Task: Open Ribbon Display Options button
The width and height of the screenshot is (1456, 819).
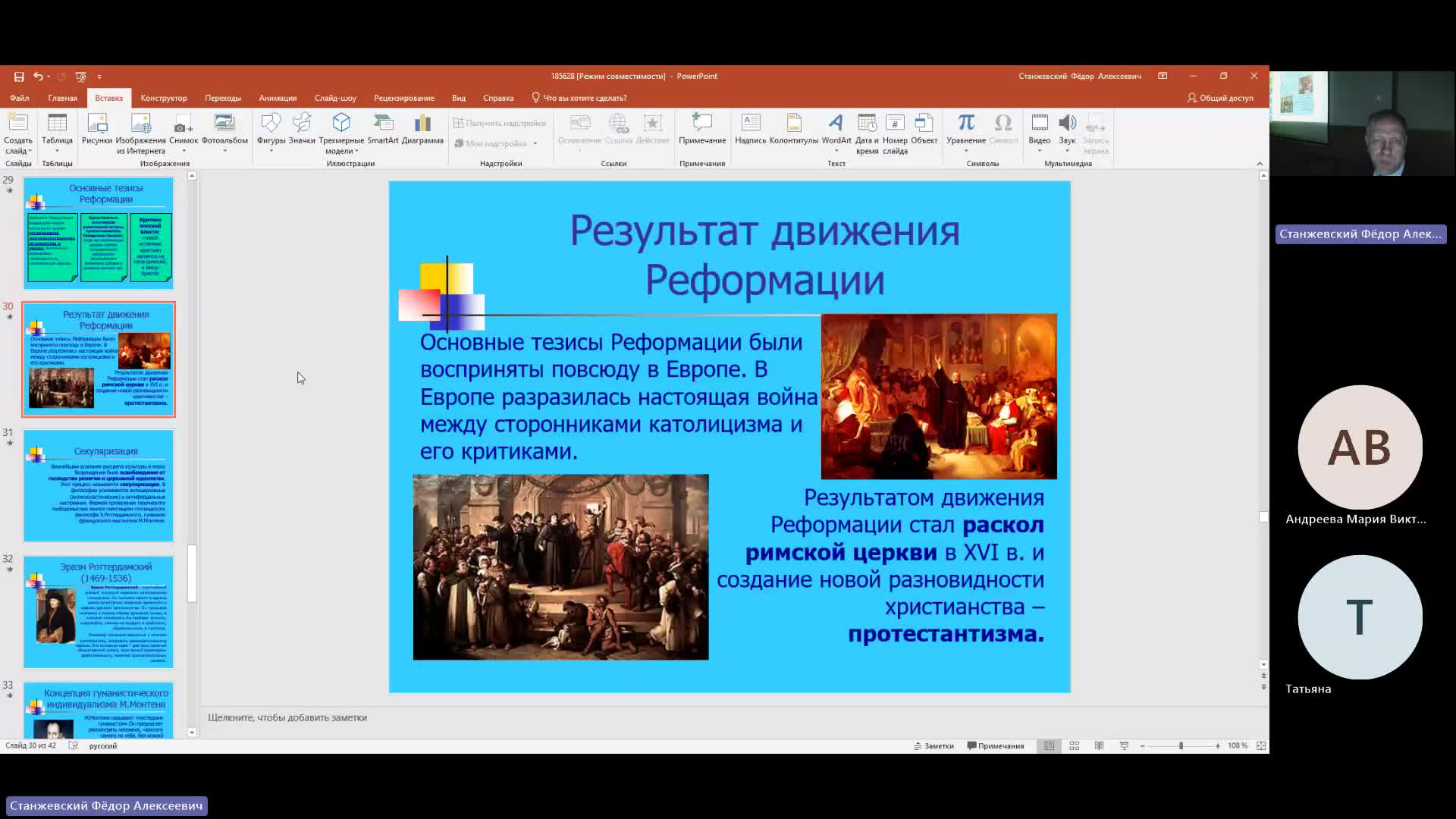Action: [1163, 76]
